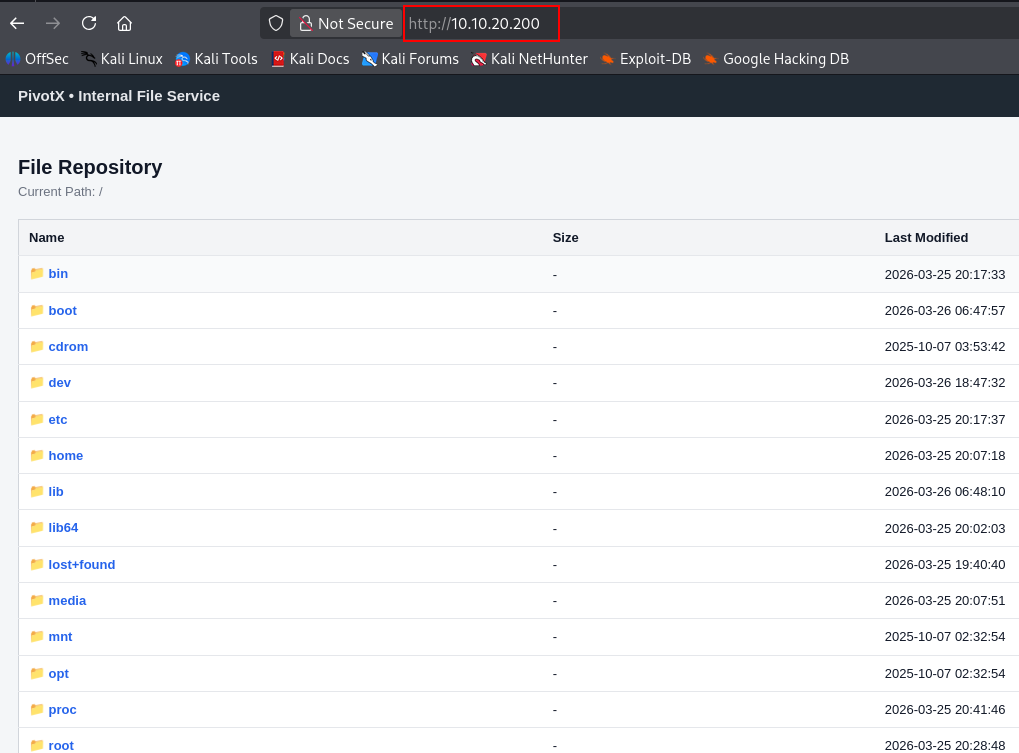Viewport: 1019px width, 753px height.
Task: Open the Google Hacking DB bookmark
Action: click(x=776, y=59)
